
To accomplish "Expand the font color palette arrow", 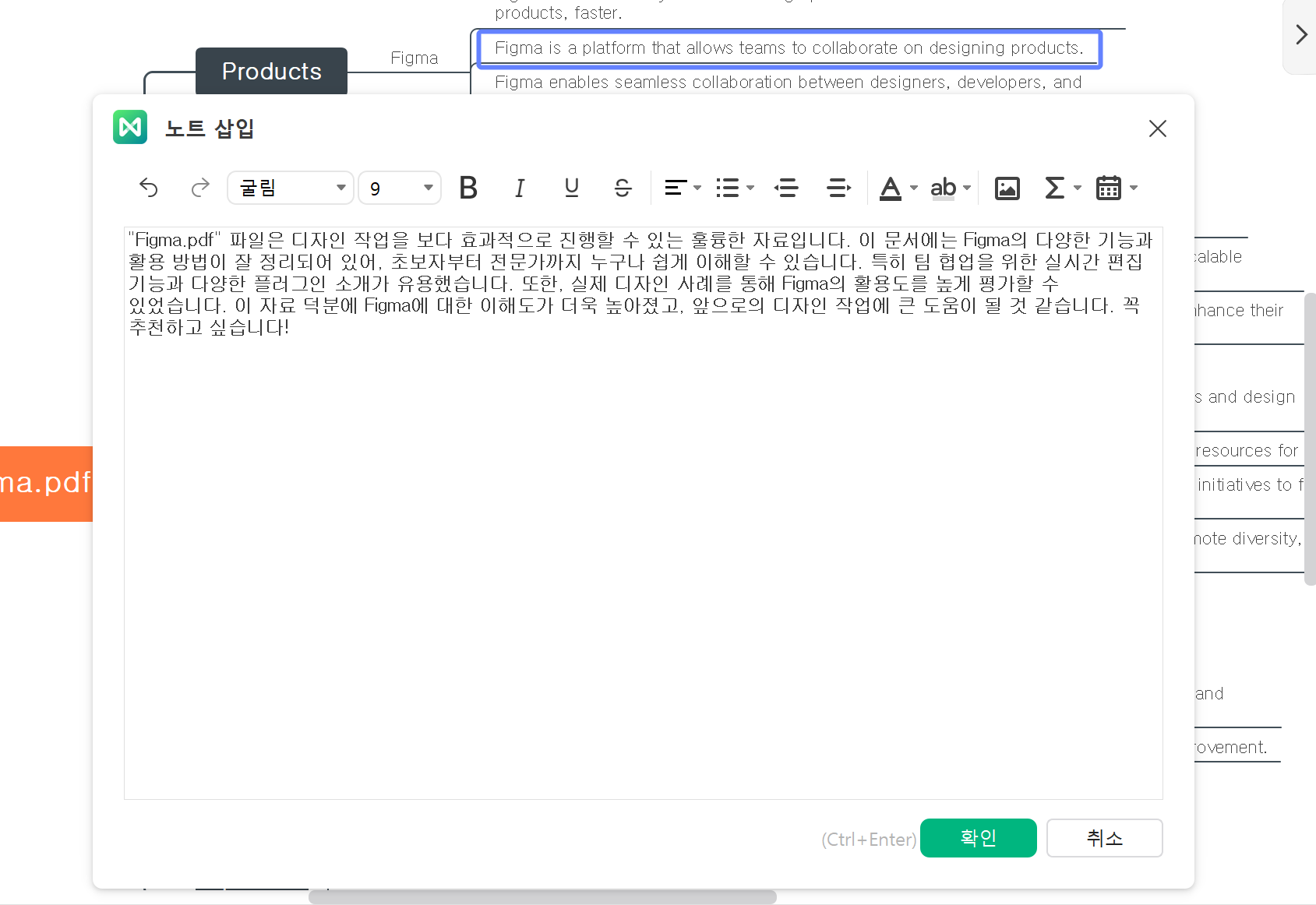I will coord(914,188).
